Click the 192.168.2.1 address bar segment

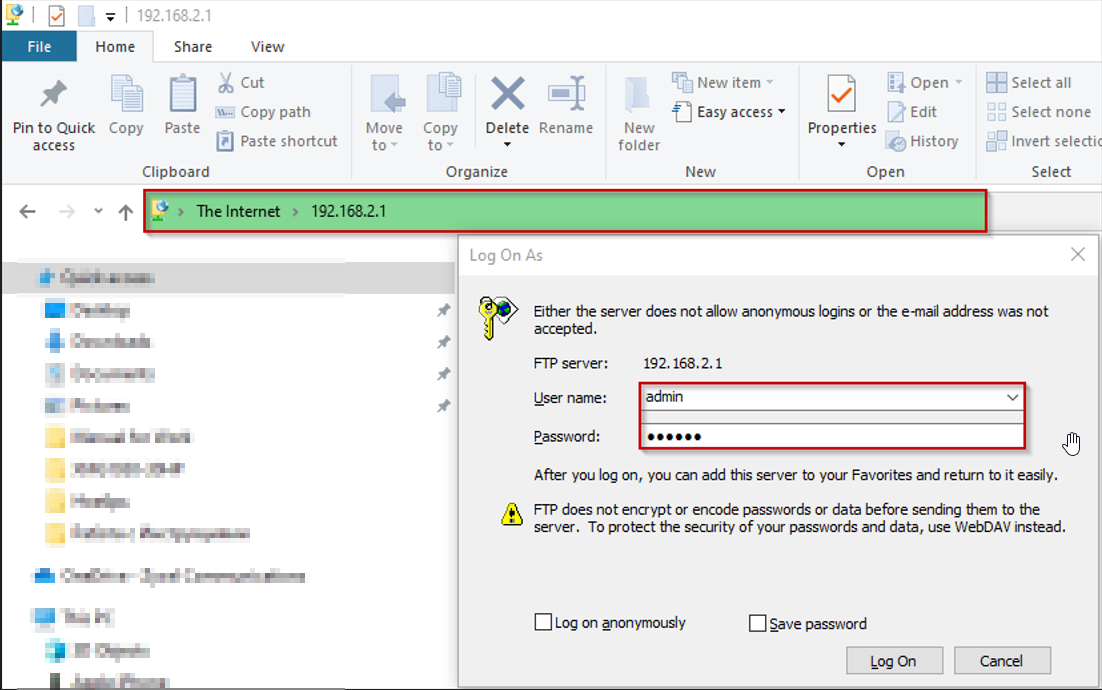tap(348, 211)
